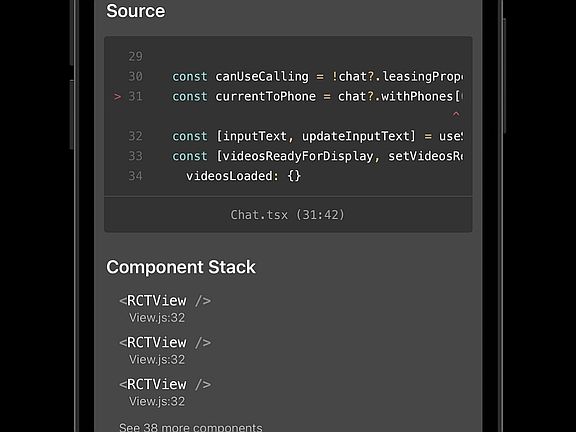Click the videosReadyForDisplay code line
576x432 pixels.
317,156
